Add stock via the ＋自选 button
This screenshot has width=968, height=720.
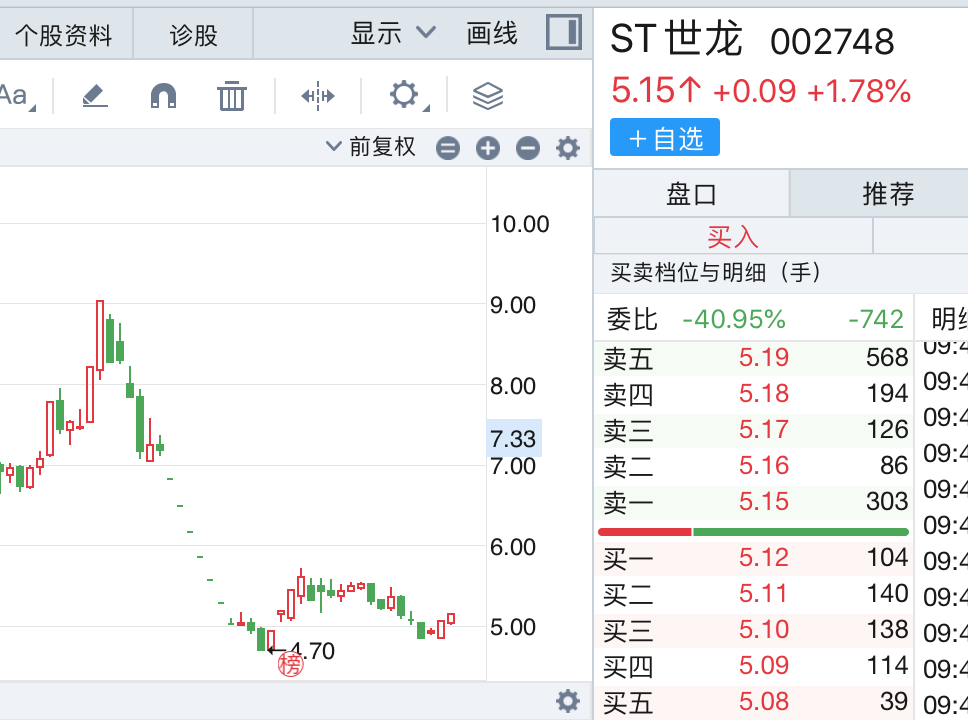click(665, 139)
